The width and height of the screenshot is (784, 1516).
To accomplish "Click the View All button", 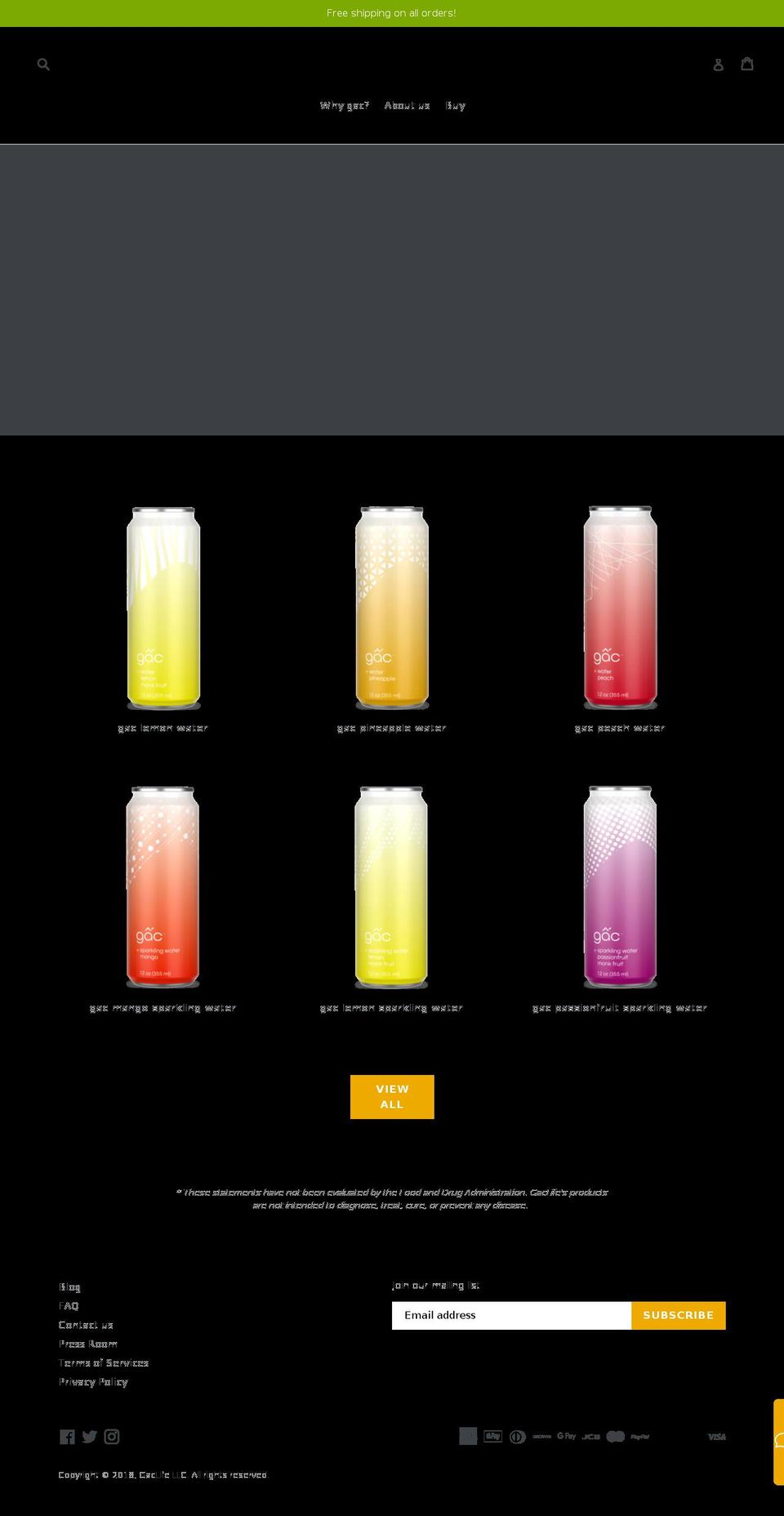I will tap(392, 1096).
